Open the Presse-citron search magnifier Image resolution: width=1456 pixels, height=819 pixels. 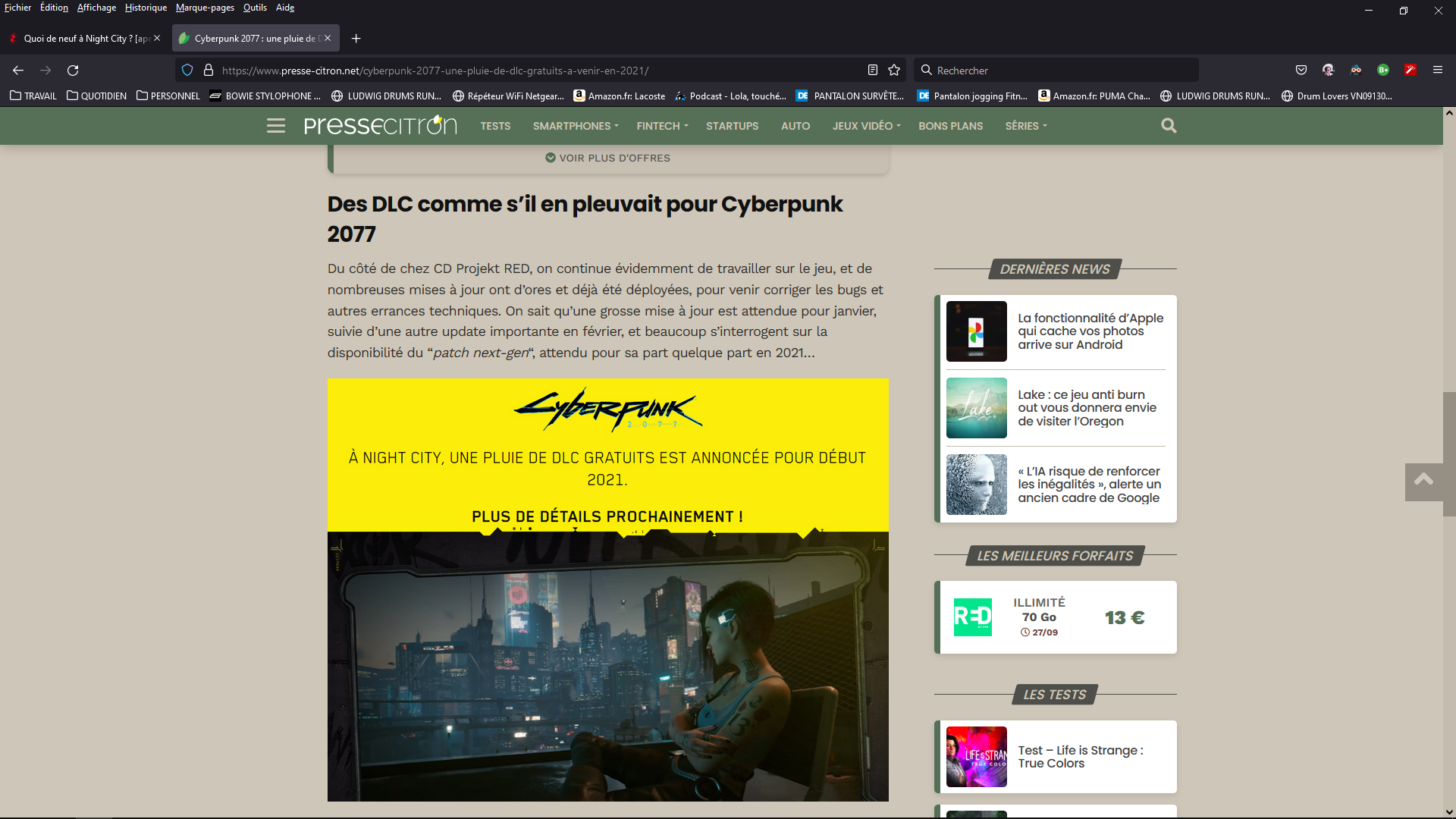(x=1169, y=126)
